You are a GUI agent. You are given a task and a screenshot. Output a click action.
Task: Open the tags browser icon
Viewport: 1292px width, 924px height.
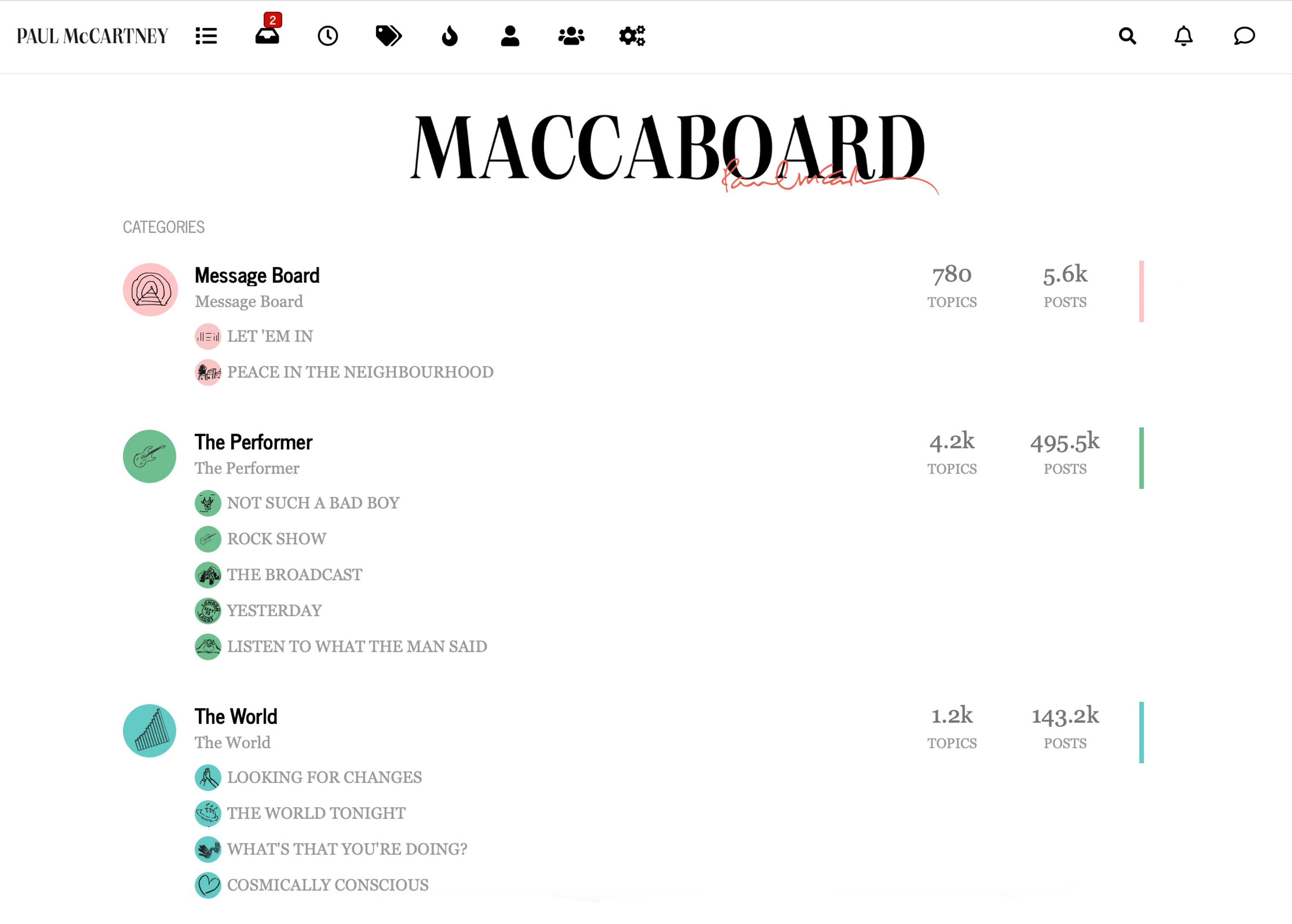coord(389,36)
